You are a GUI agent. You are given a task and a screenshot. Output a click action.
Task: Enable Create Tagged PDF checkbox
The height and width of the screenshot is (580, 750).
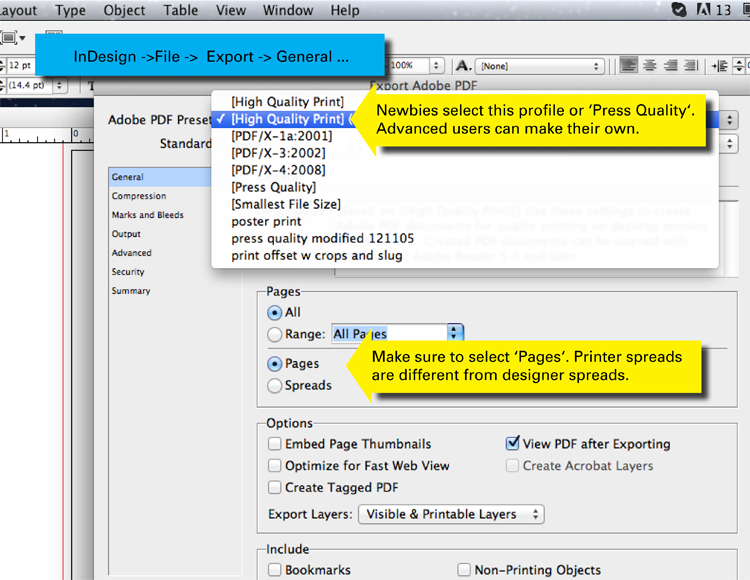(275, 487)
